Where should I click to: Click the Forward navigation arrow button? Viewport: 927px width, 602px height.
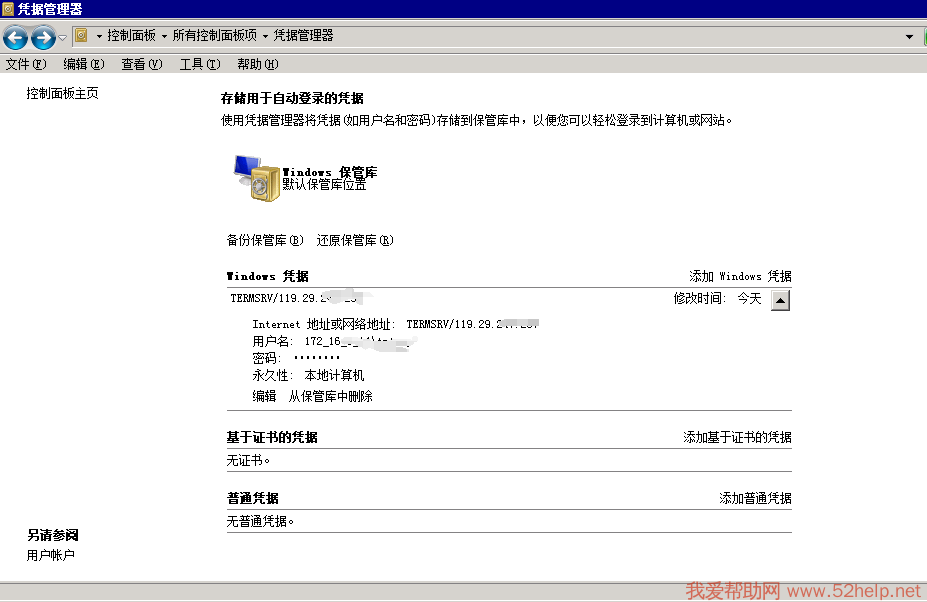pos(43,38)
